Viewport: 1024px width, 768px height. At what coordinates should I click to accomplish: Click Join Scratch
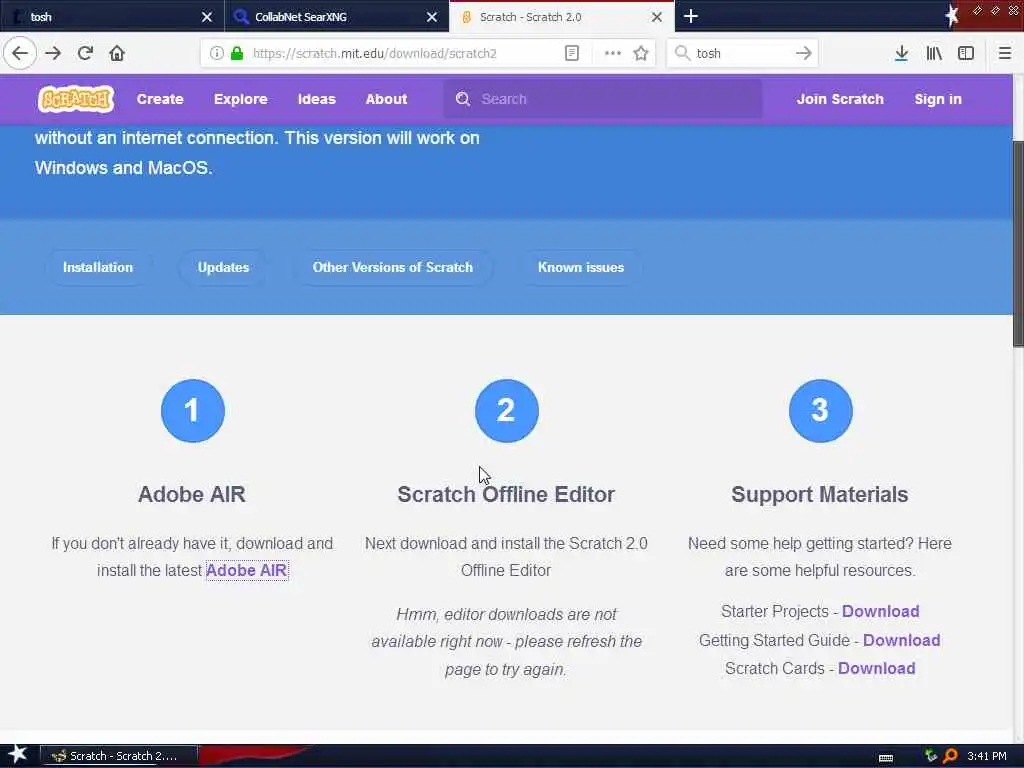click(x=840, y=99)
